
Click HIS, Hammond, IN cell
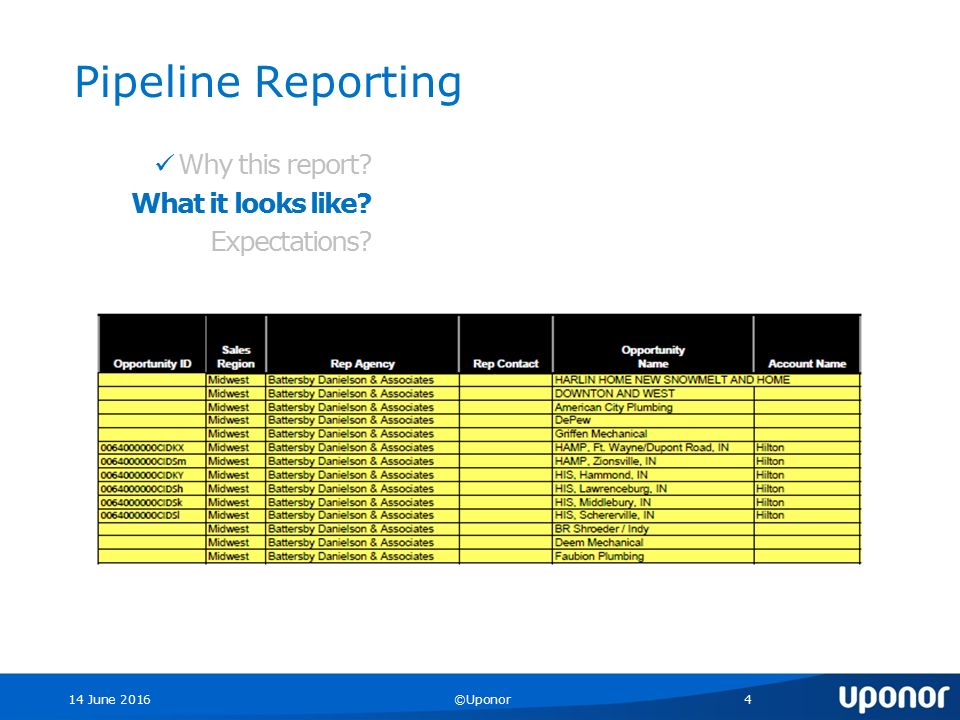(x=653, y=475)
